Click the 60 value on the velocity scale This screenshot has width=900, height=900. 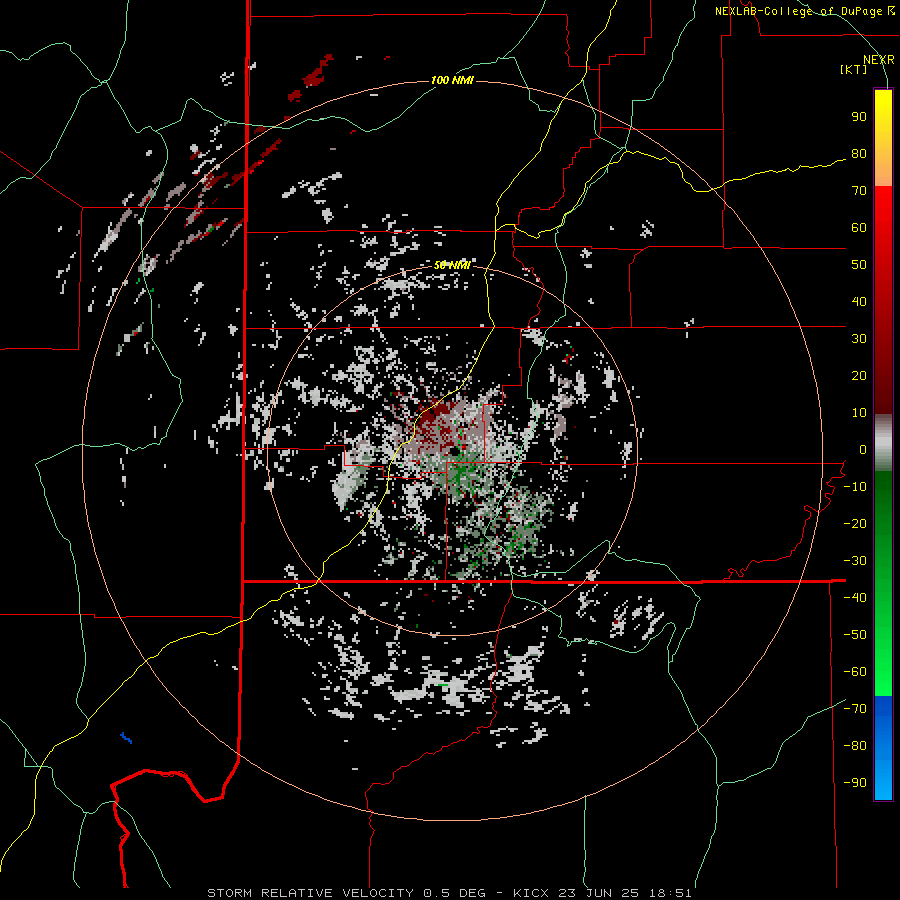click(x=859, y=228)
